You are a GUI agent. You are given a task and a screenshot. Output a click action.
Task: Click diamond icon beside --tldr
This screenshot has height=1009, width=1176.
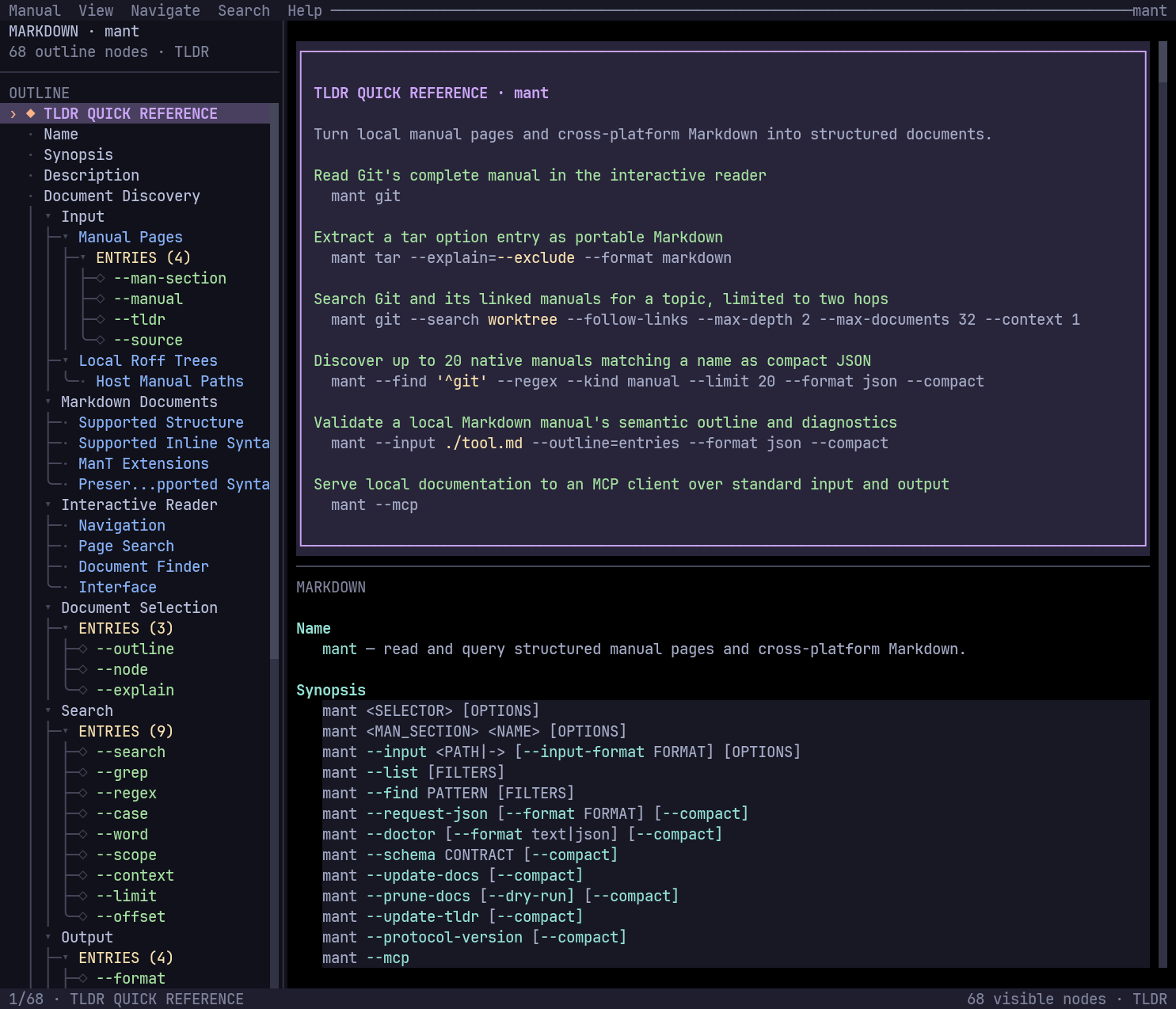click(x=101, y=319)
